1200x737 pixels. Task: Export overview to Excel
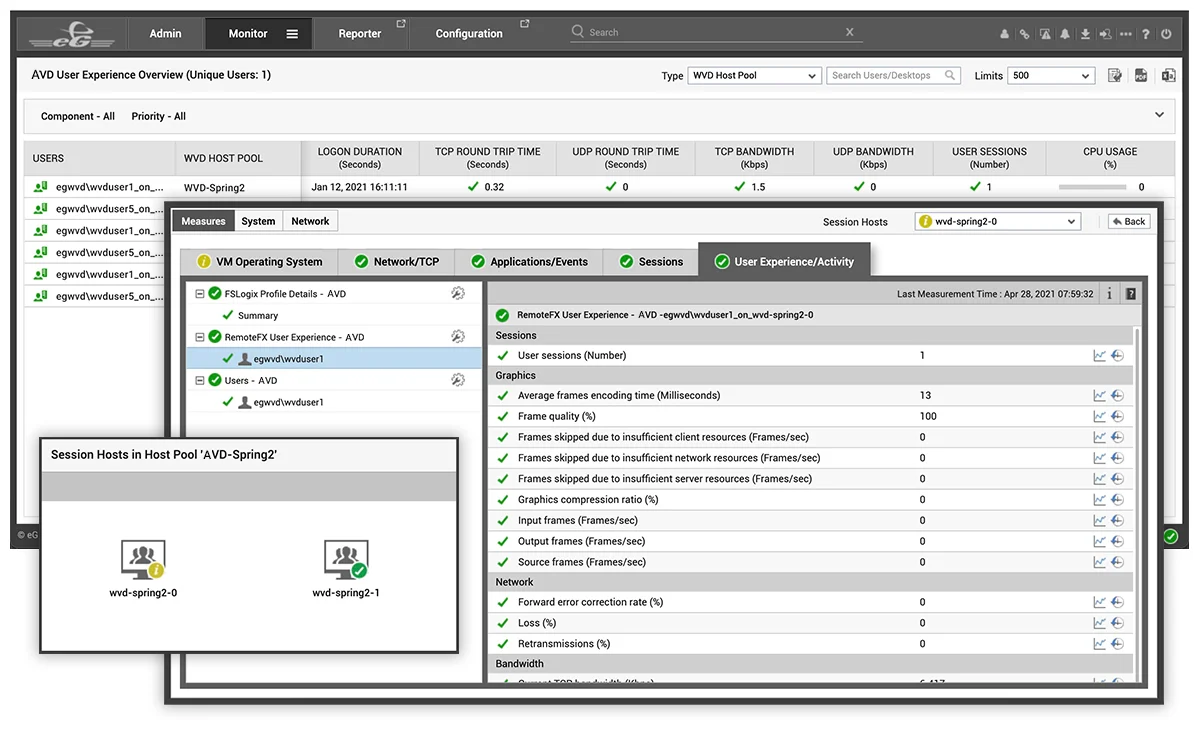coord(1167,76)
